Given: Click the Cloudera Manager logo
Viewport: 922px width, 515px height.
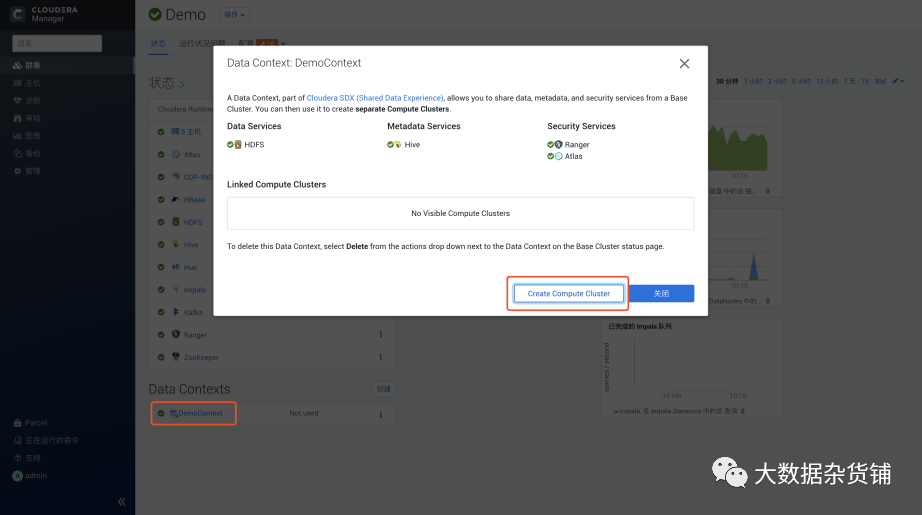Looking at the screenshot, I should point(44,15).
